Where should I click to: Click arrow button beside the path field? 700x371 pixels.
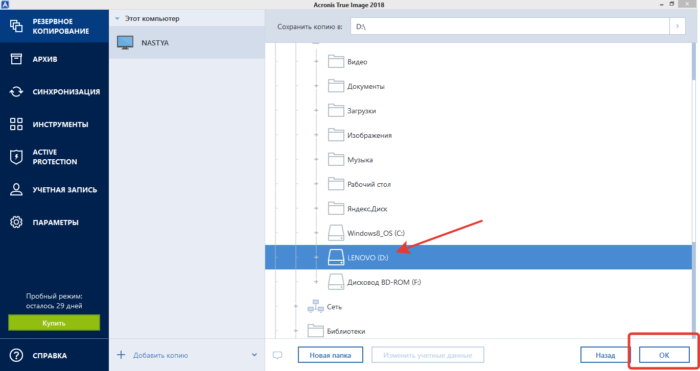[x=677, y=26]
